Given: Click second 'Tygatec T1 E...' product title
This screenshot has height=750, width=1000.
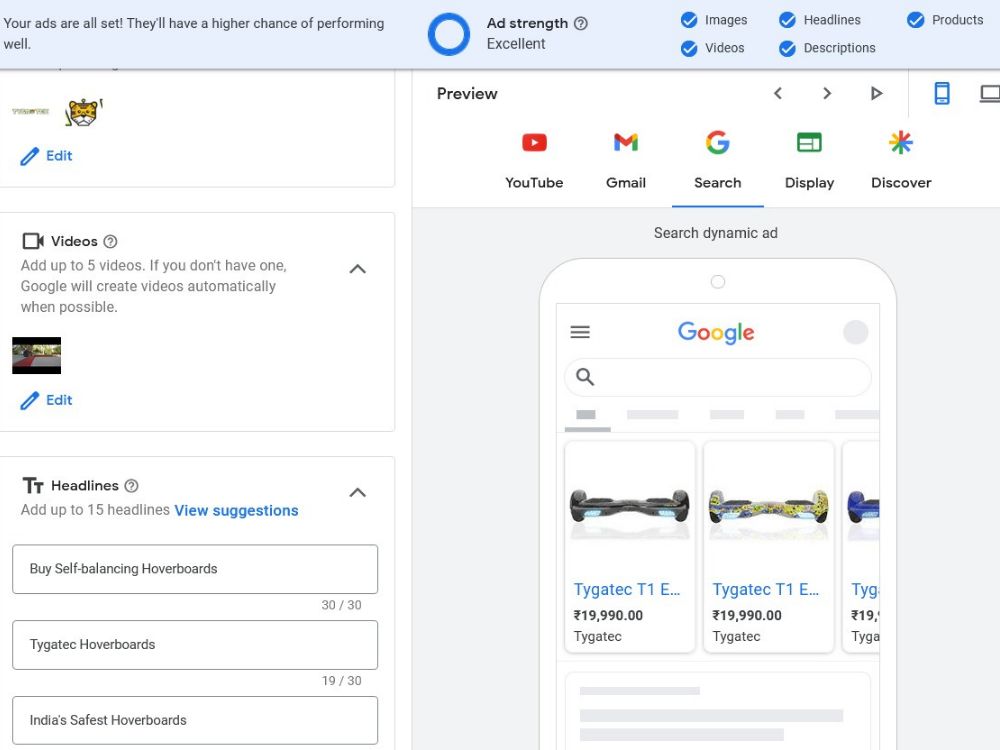Looking at the screenshot, I should [x=765, y=589].
